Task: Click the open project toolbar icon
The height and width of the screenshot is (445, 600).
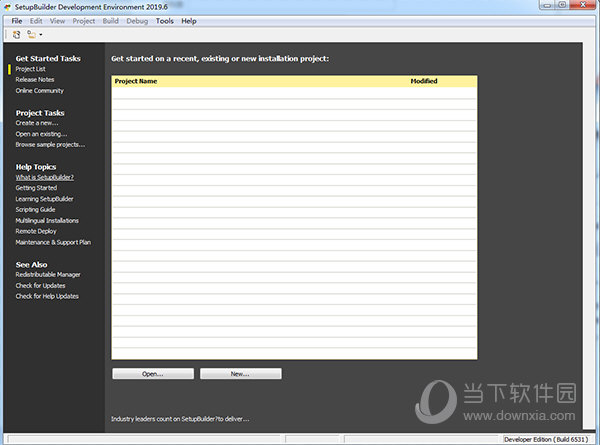Action: point(31,35)
